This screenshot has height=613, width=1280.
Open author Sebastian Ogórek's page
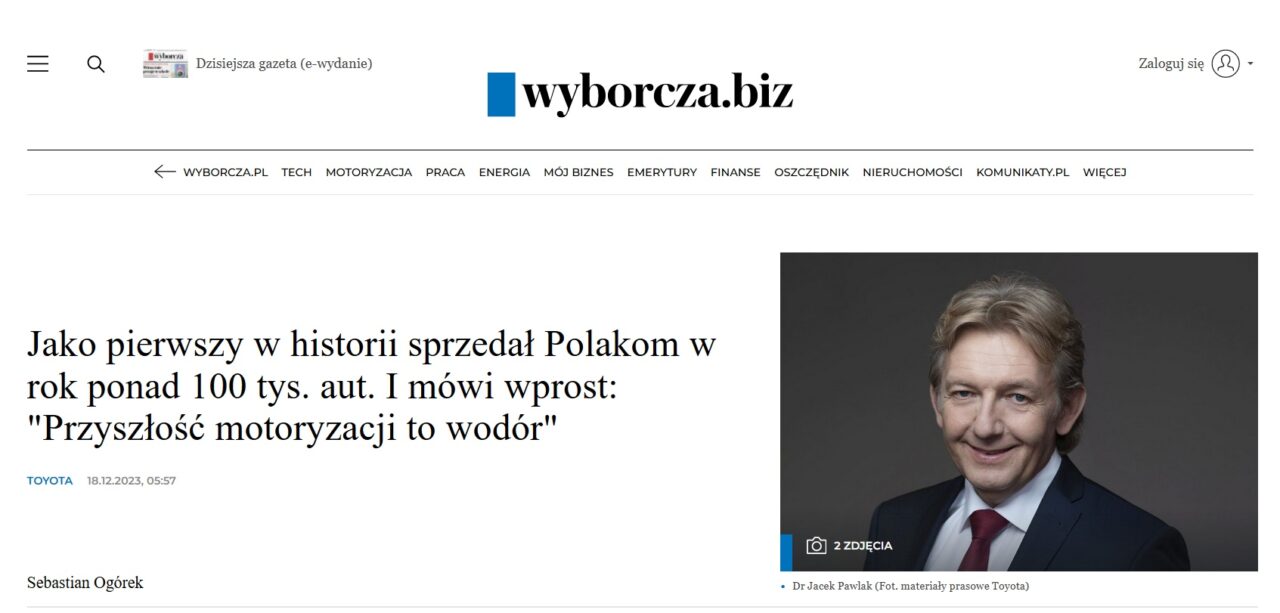click(85, 582)
